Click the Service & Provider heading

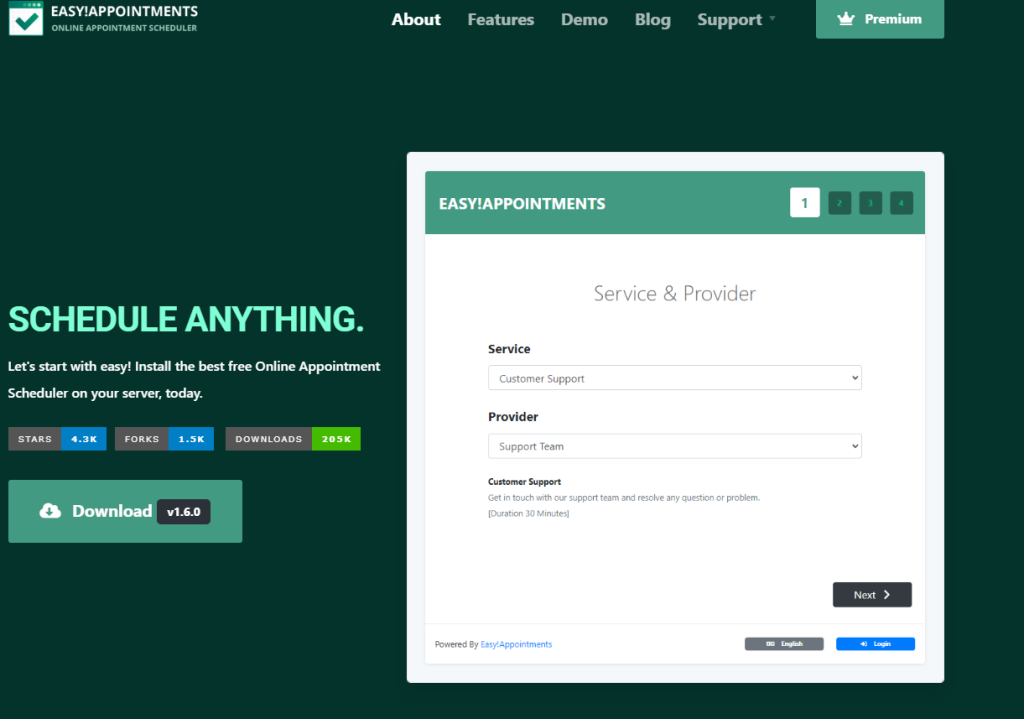coord(675,294)
